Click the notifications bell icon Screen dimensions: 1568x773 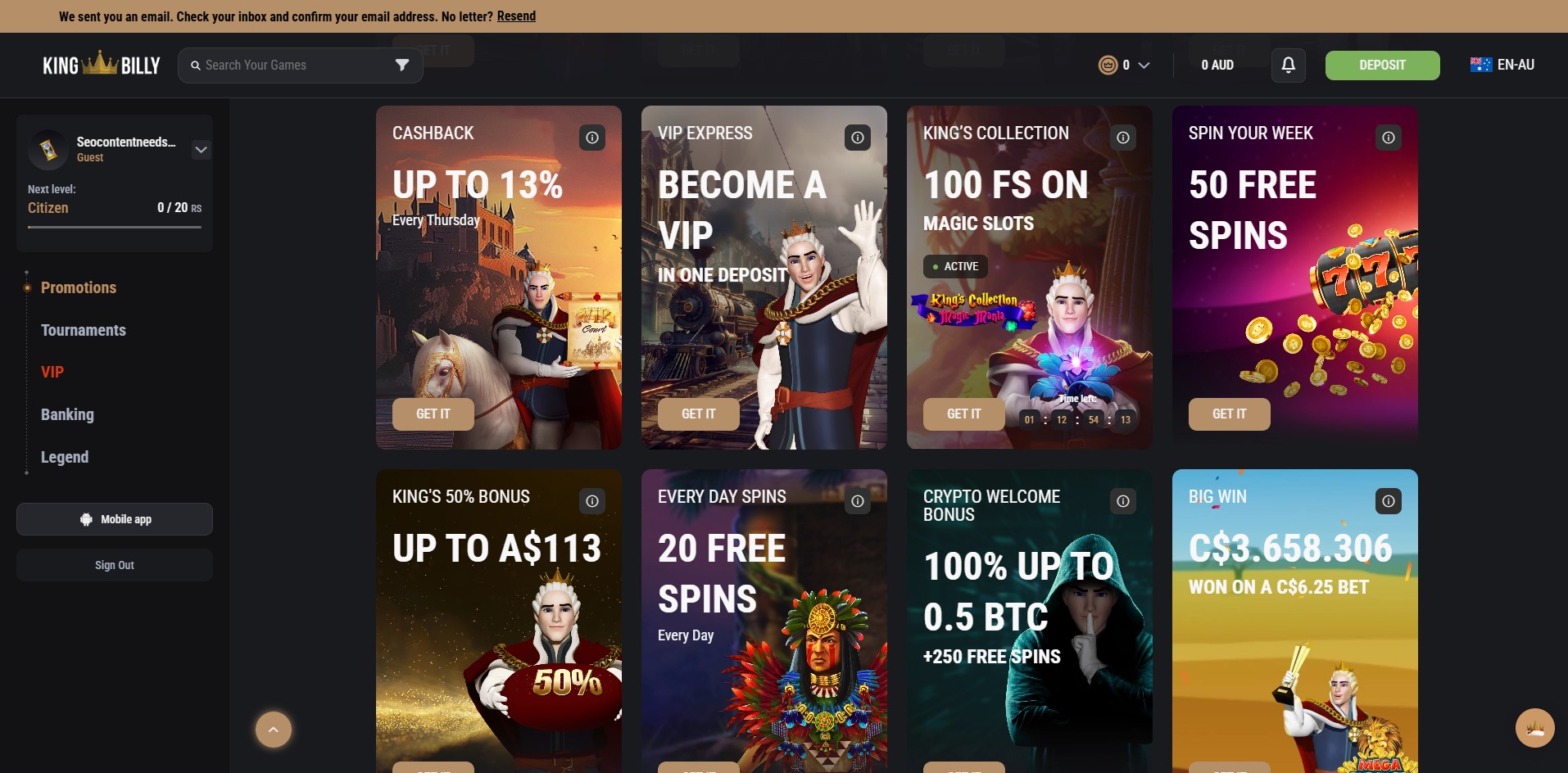click(x=1289, y=66)
